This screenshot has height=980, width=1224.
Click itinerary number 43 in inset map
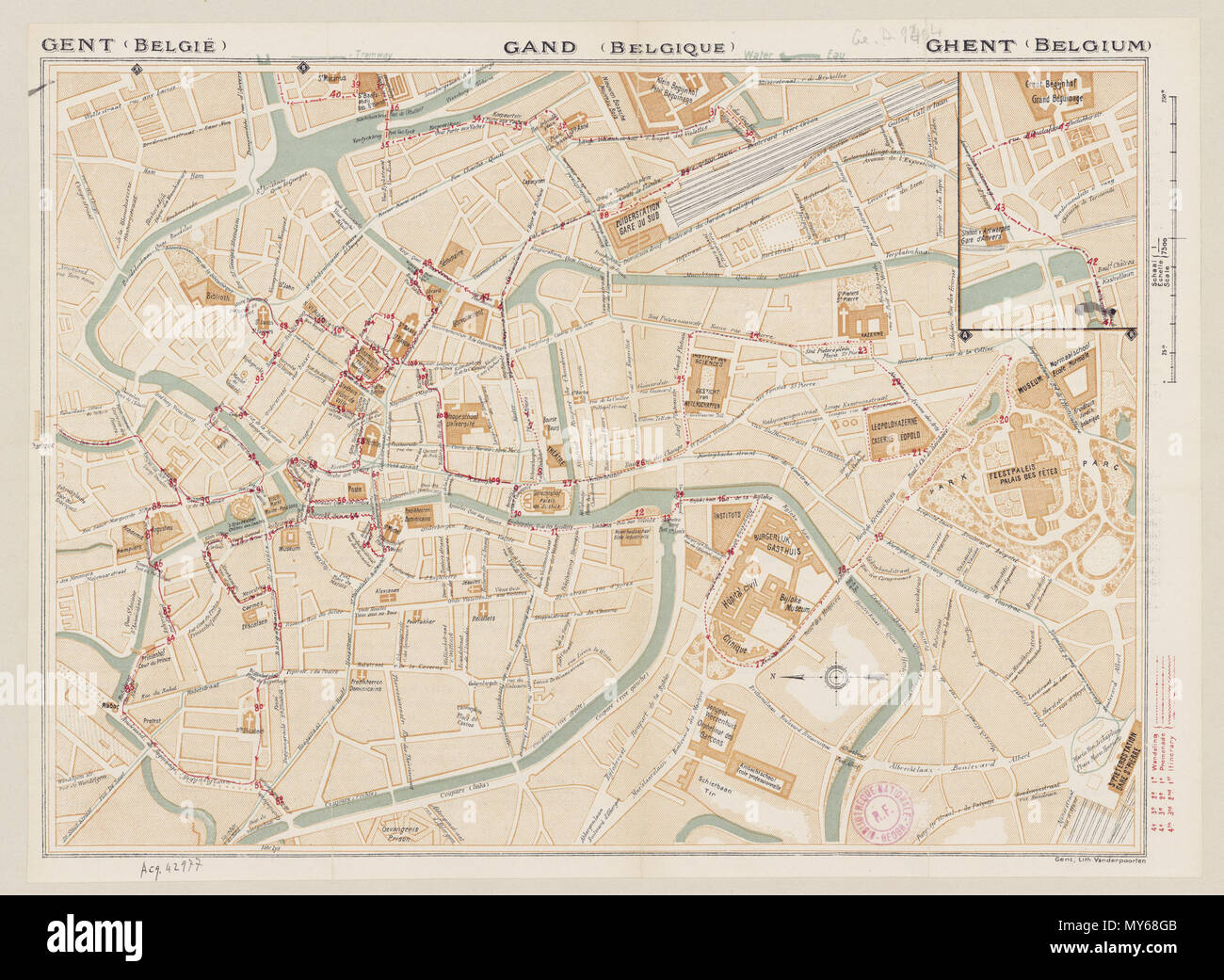pos(1000,207)
